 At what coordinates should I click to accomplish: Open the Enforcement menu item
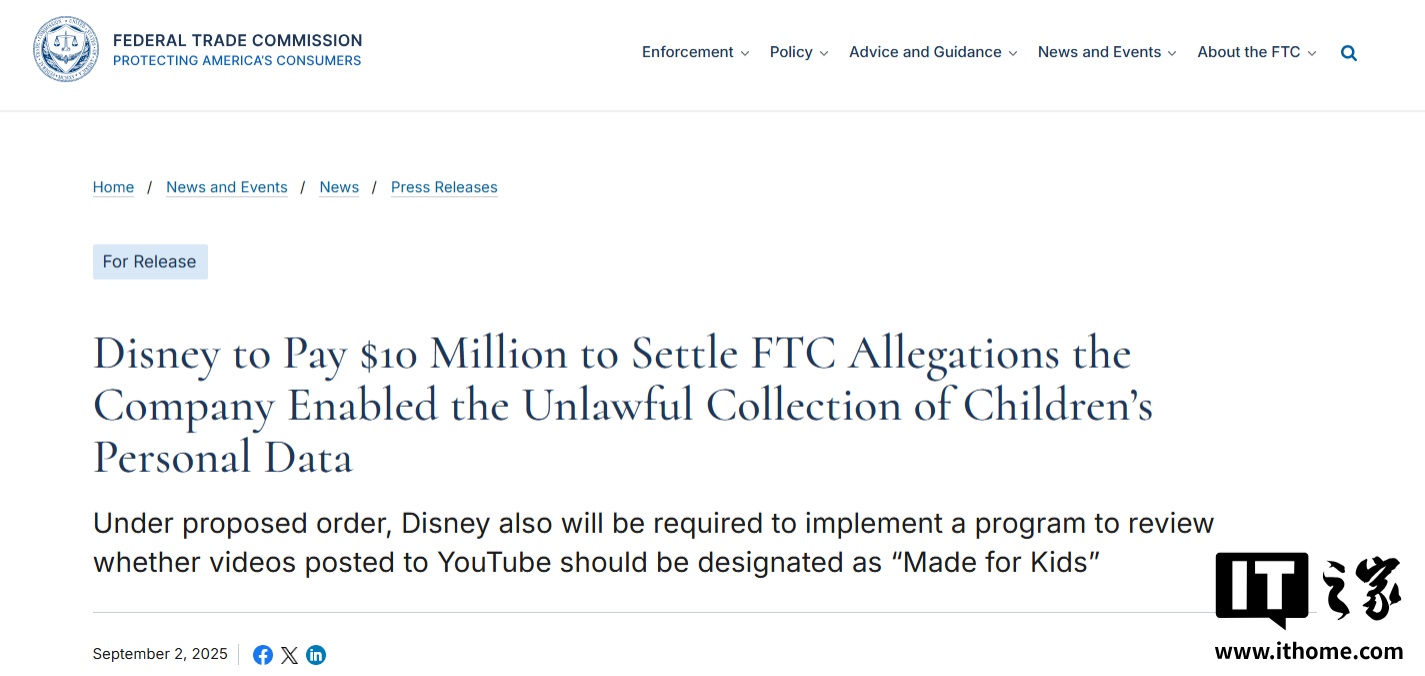[688, 52]
